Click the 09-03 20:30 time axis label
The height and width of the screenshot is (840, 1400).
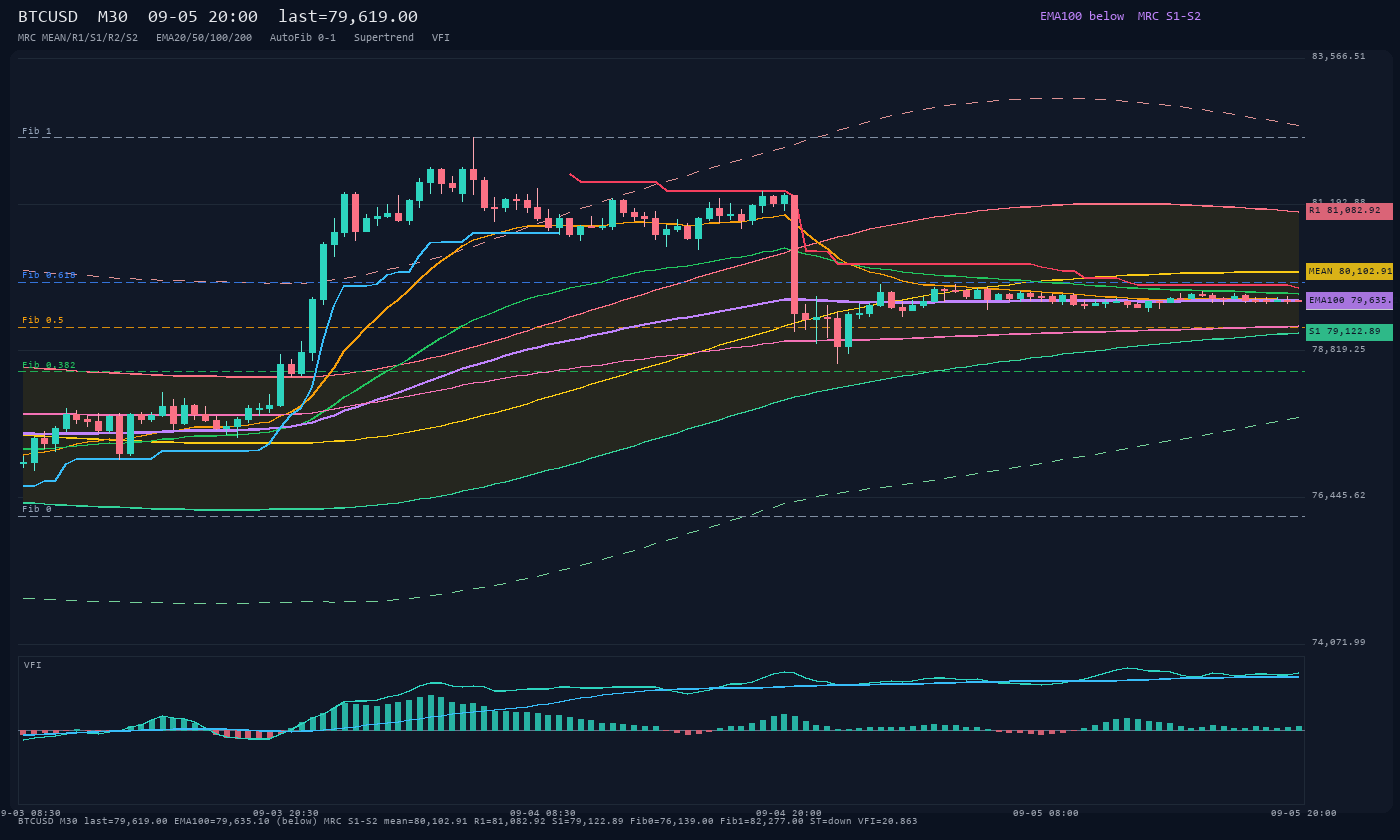point(286,813)
